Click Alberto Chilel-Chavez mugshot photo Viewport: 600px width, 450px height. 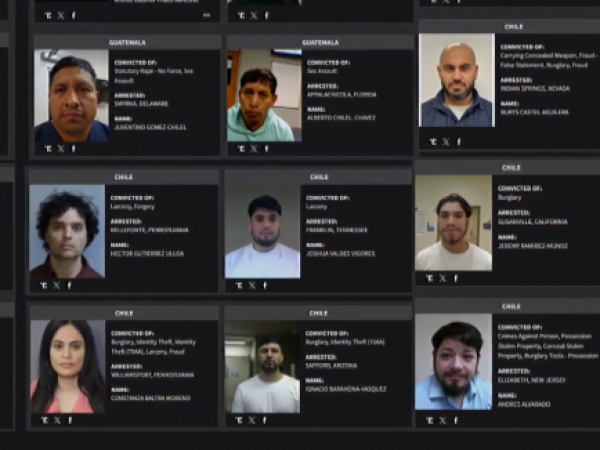pyautogui.click(x=260, y=96)
